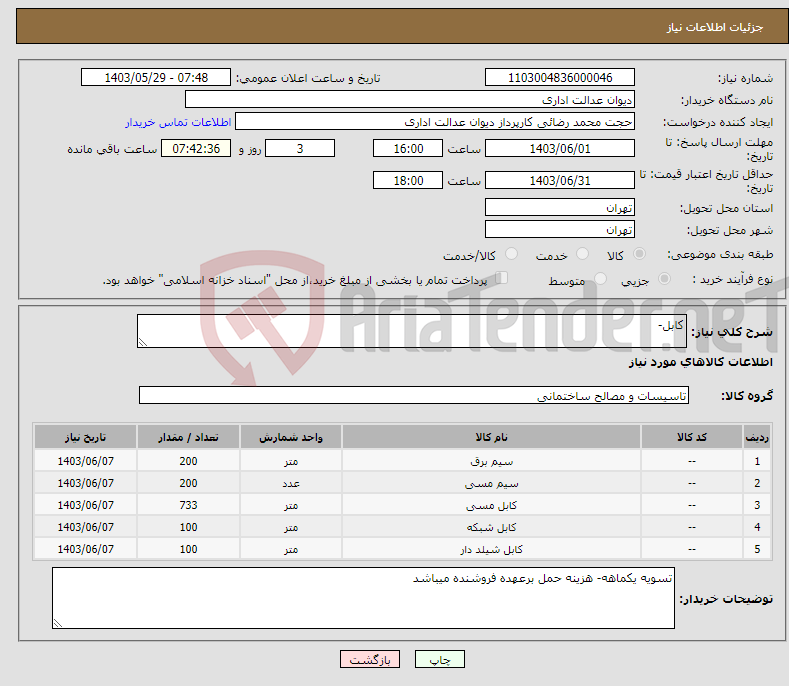Click the remaining time field 07:42:36
The height and width of the screenshot is (686, 789).
[196, 148]
